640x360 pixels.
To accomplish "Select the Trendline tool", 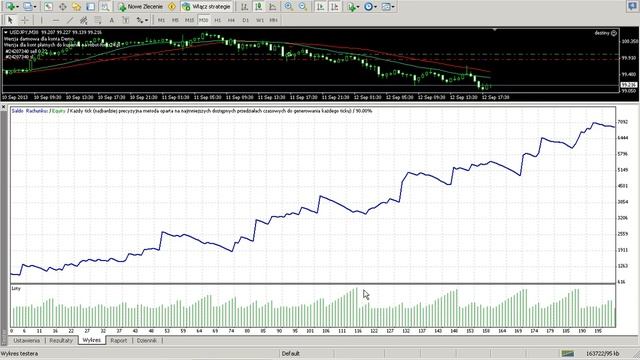I will click(x=70, y=20).
